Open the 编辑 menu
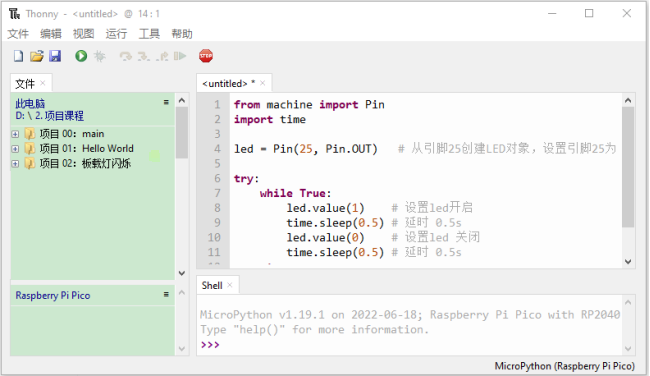The image size is (650, 376). (51, 34)
